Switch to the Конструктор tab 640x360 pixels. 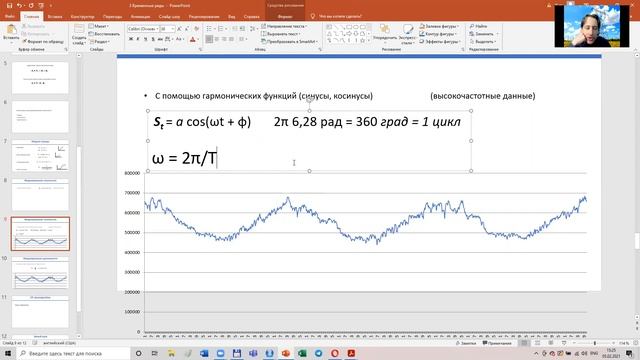[x=82, y=17]
